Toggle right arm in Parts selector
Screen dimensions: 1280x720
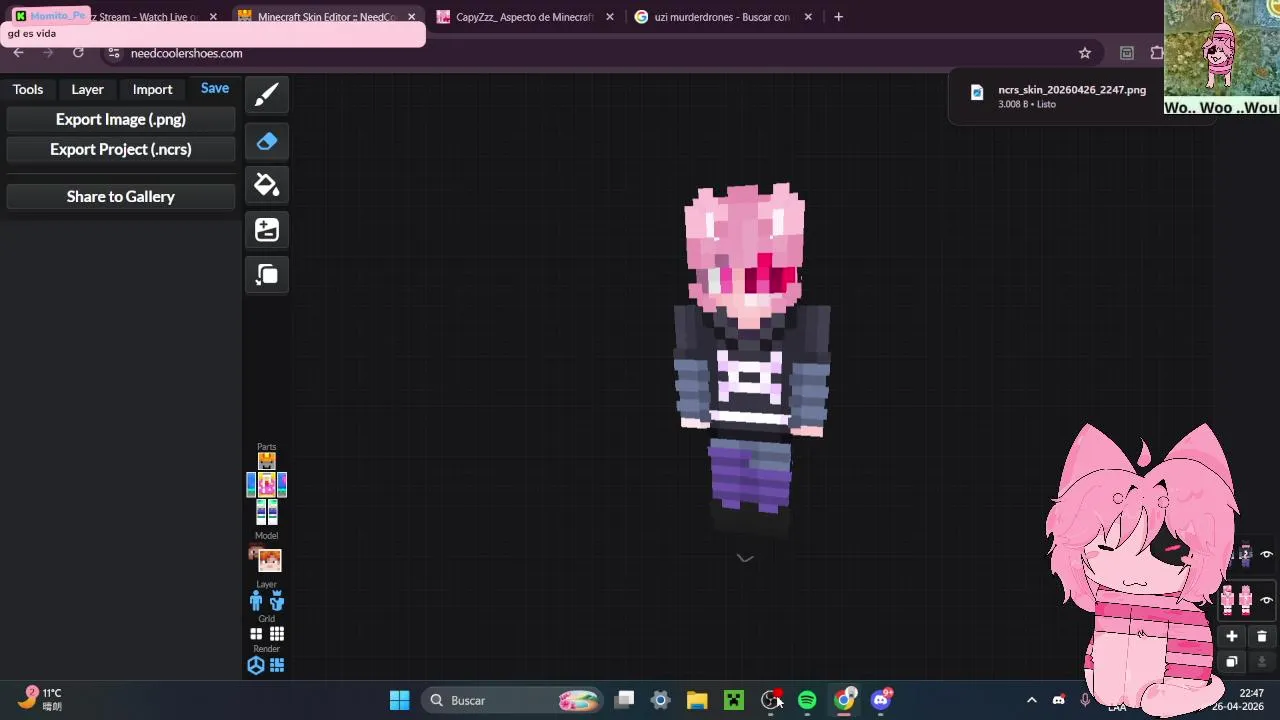[x=282, y=484]
